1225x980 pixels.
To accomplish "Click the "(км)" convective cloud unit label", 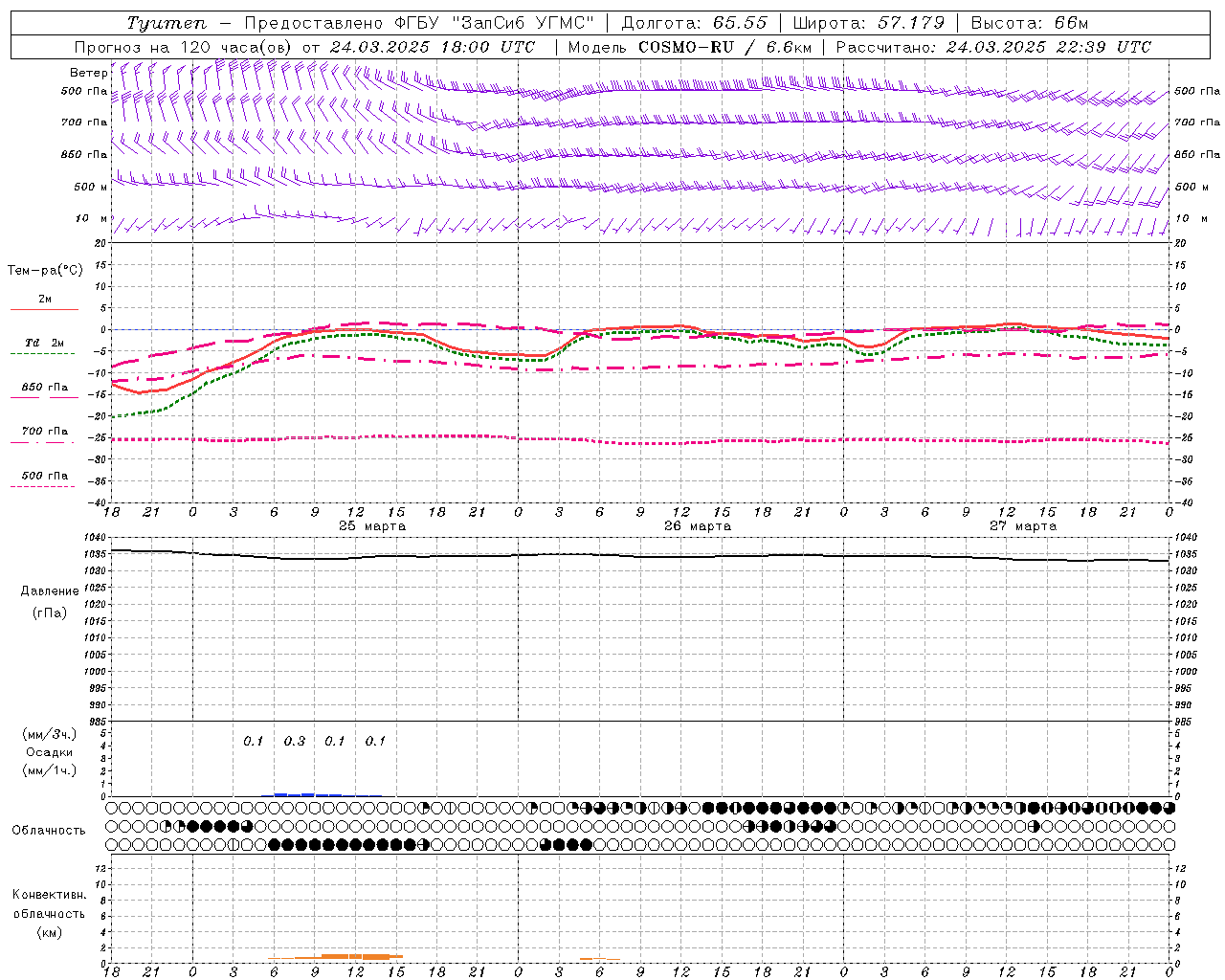I will [49, 932].
